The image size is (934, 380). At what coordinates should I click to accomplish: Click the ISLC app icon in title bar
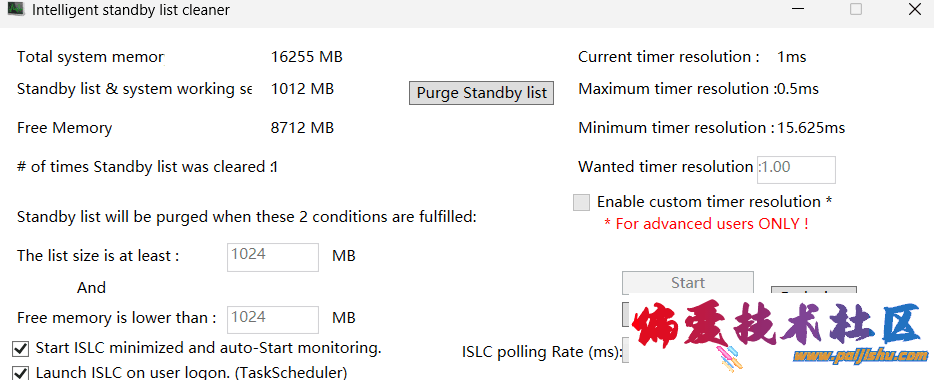15,9
